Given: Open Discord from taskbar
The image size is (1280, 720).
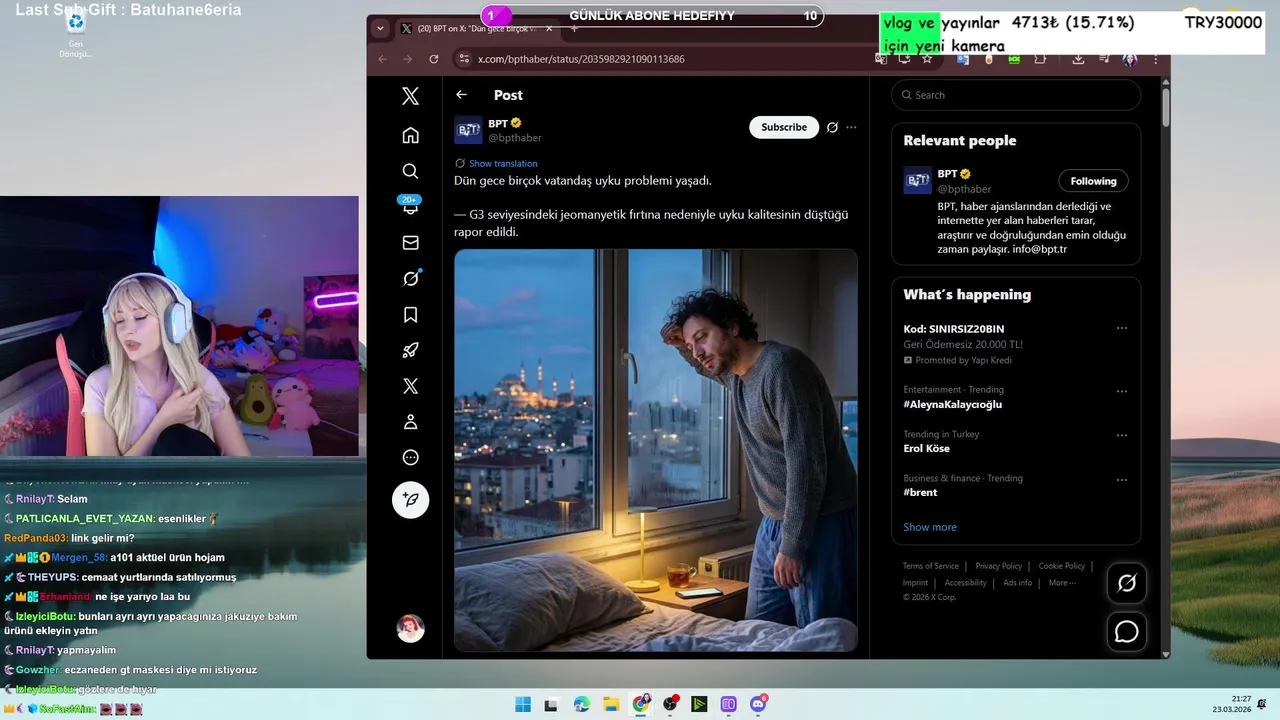Looking at the screenshot, I should [758, 704].
